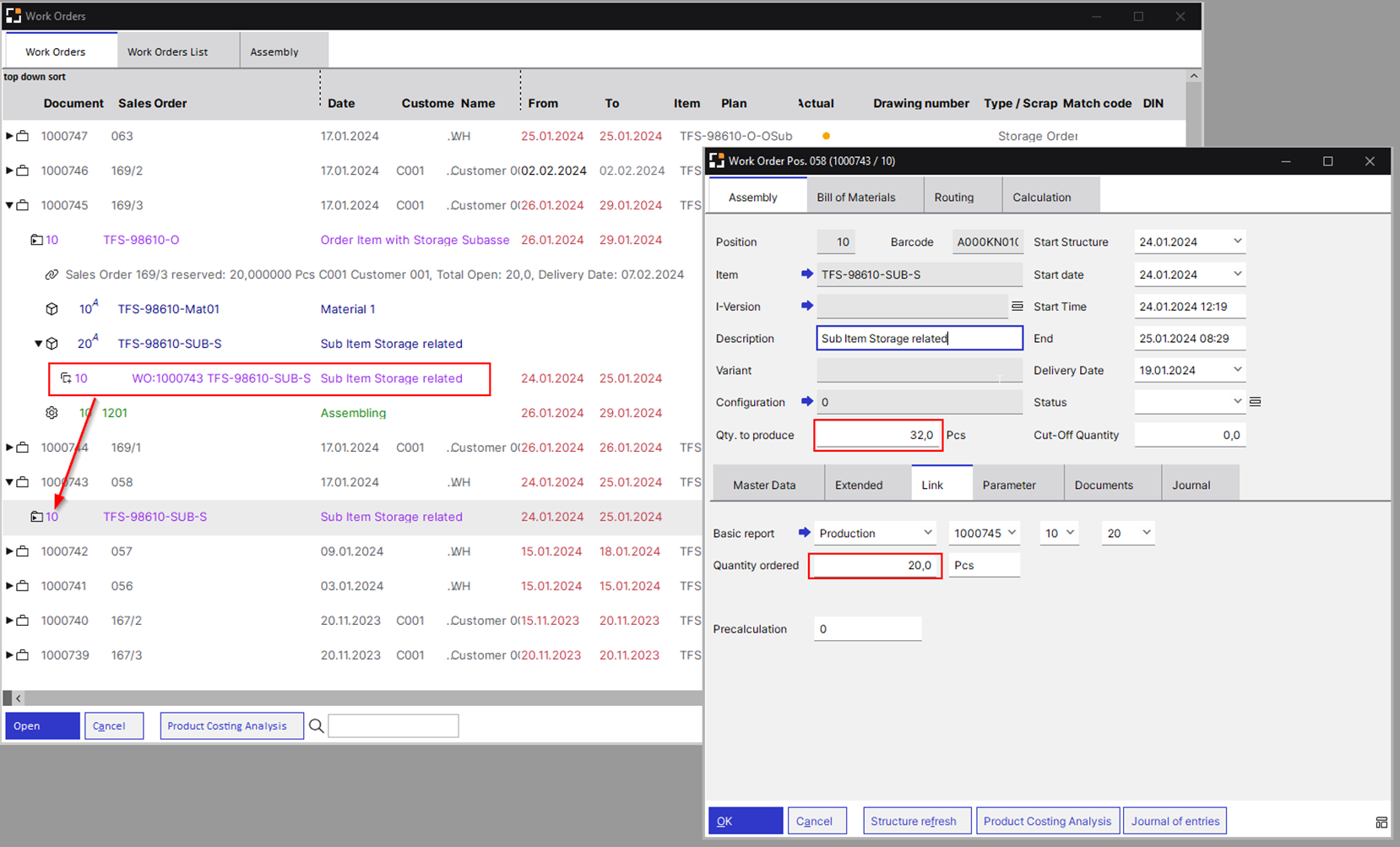Click the blue arrow next to Item field
1400x847 pixels.
pyautogui.click(x=806, y=274)
